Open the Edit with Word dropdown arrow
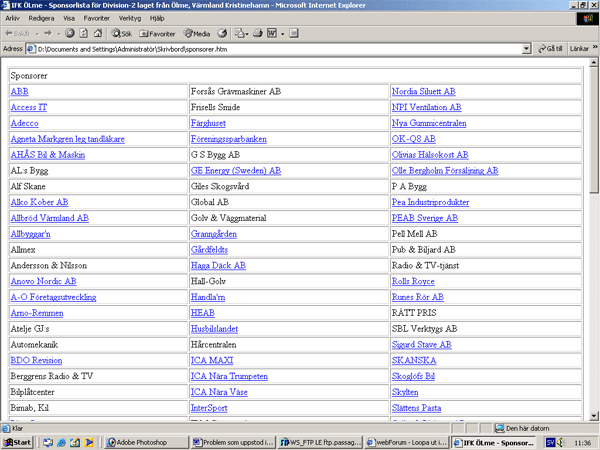 pos(282,34)
